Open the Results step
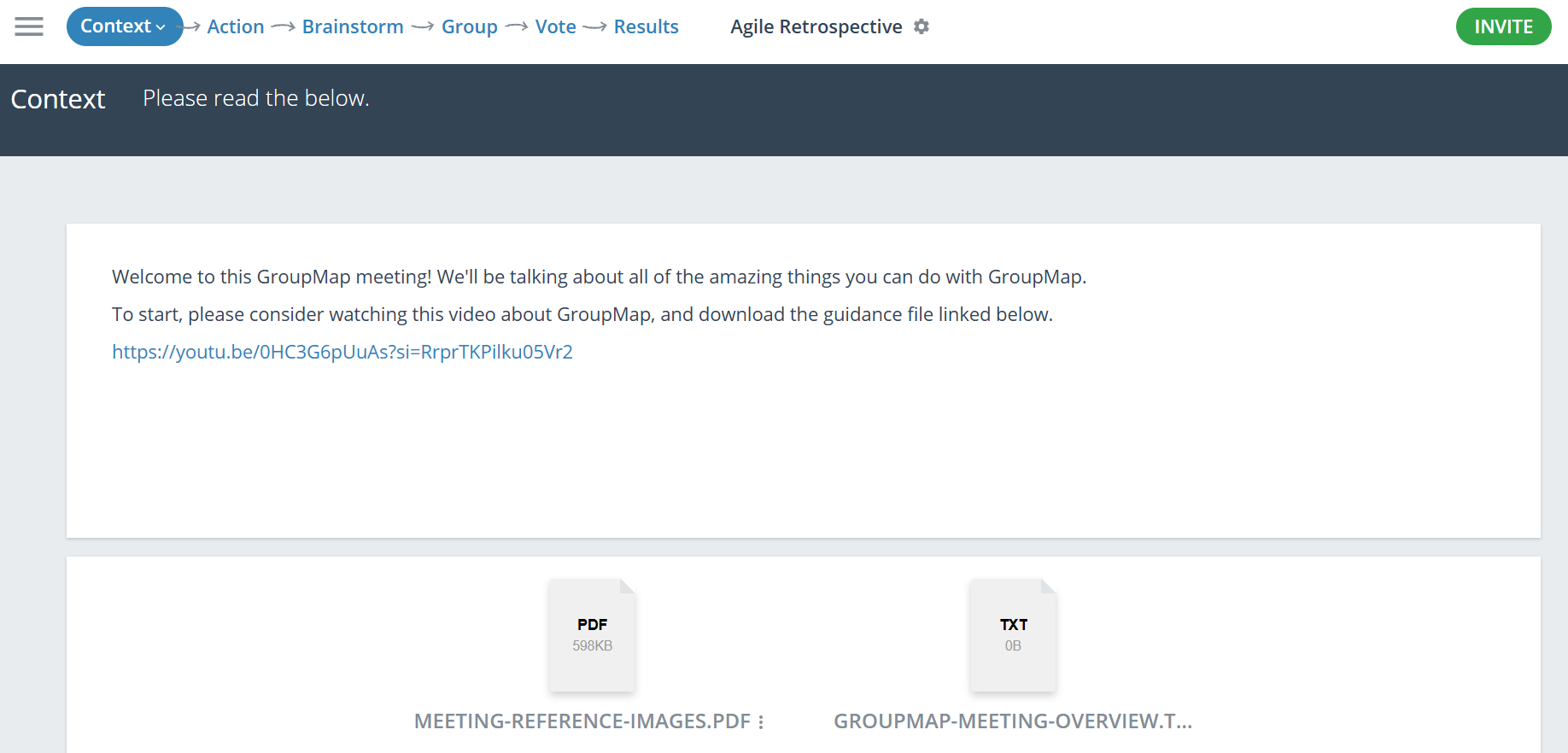 (x=647, y=26)
